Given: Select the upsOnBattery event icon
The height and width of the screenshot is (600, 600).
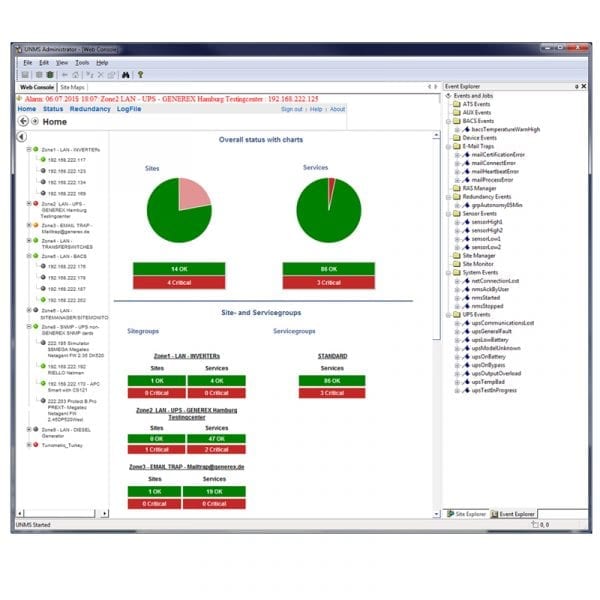Looking at the screenshot, I should pyautogui.click(x=466, y=356).
